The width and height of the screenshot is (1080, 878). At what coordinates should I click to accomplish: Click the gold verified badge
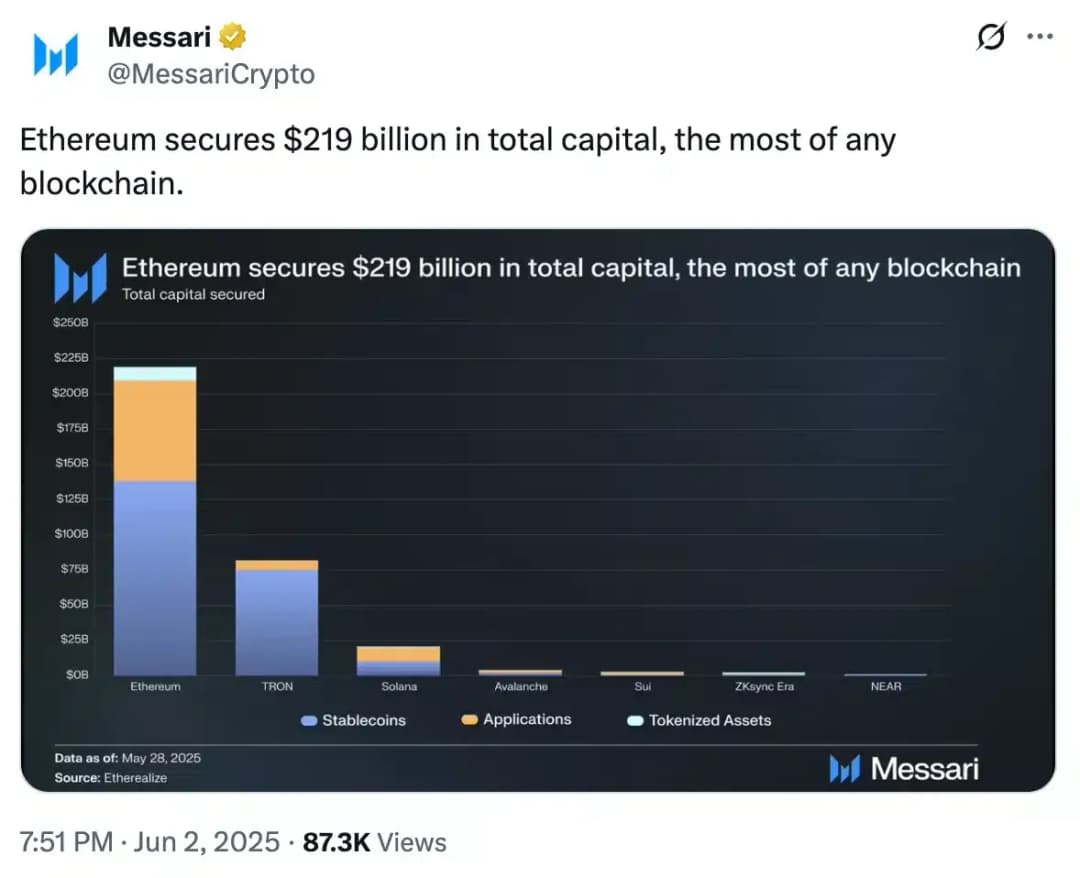point(232,36)
